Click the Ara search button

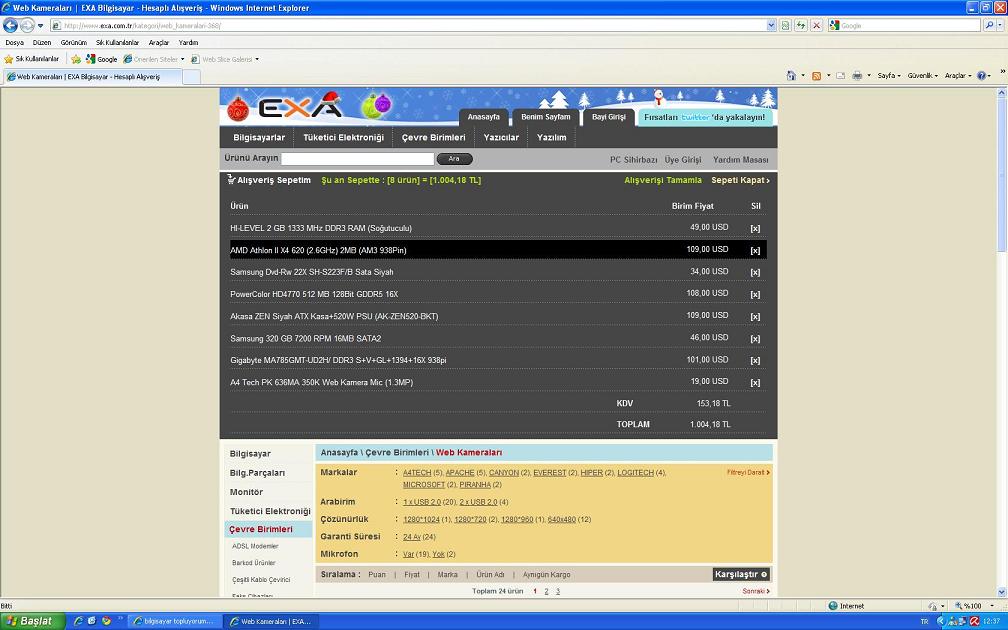(x=454, y=159)
